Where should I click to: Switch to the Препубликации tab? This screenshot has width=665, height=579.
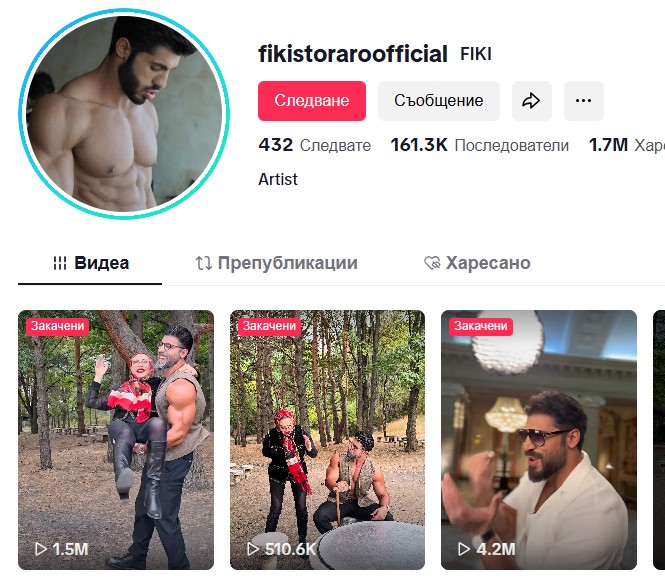click(277, 263)
